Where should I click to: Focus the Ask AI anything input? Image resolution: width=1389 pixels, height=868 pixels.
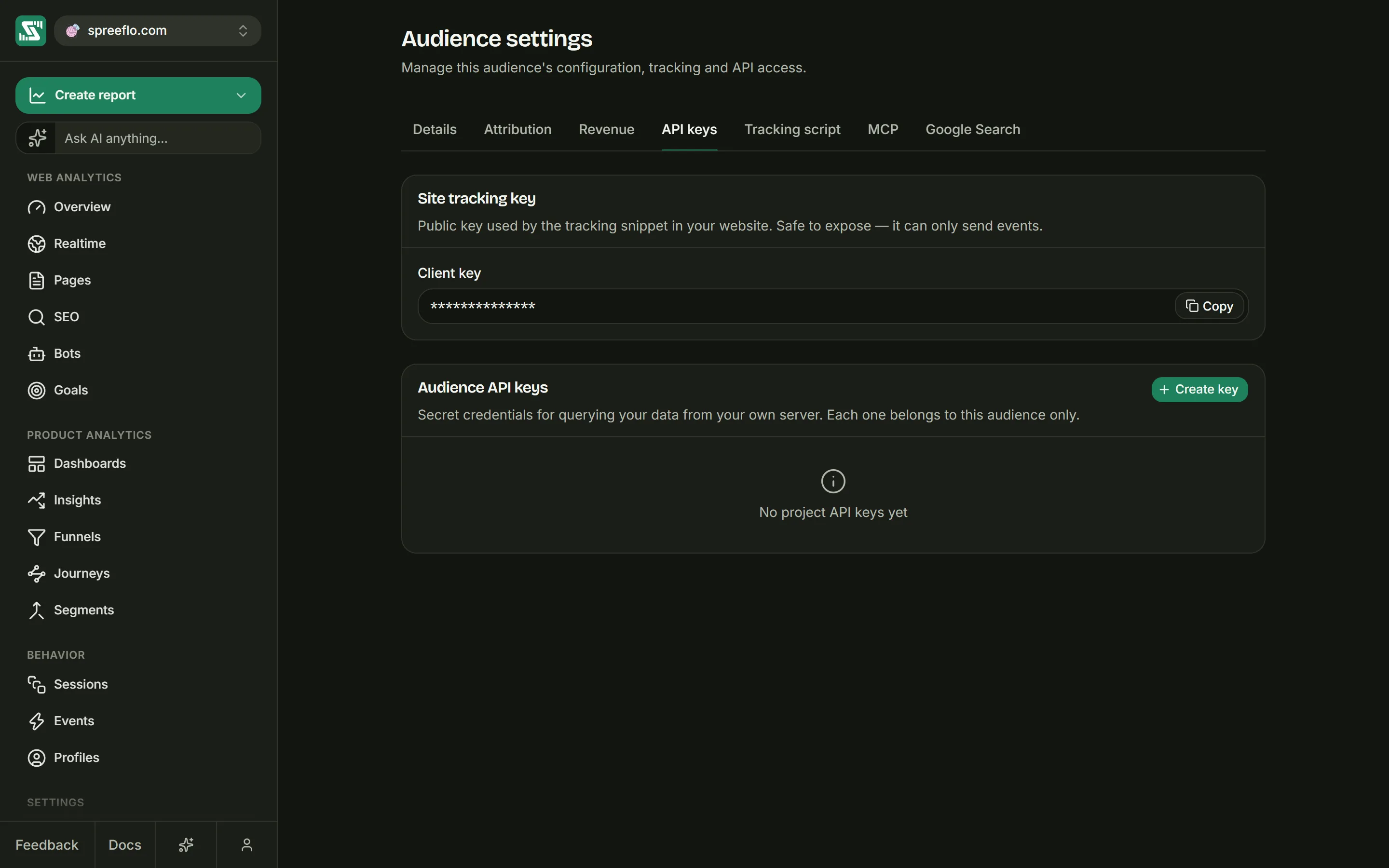tap(157, 138)
